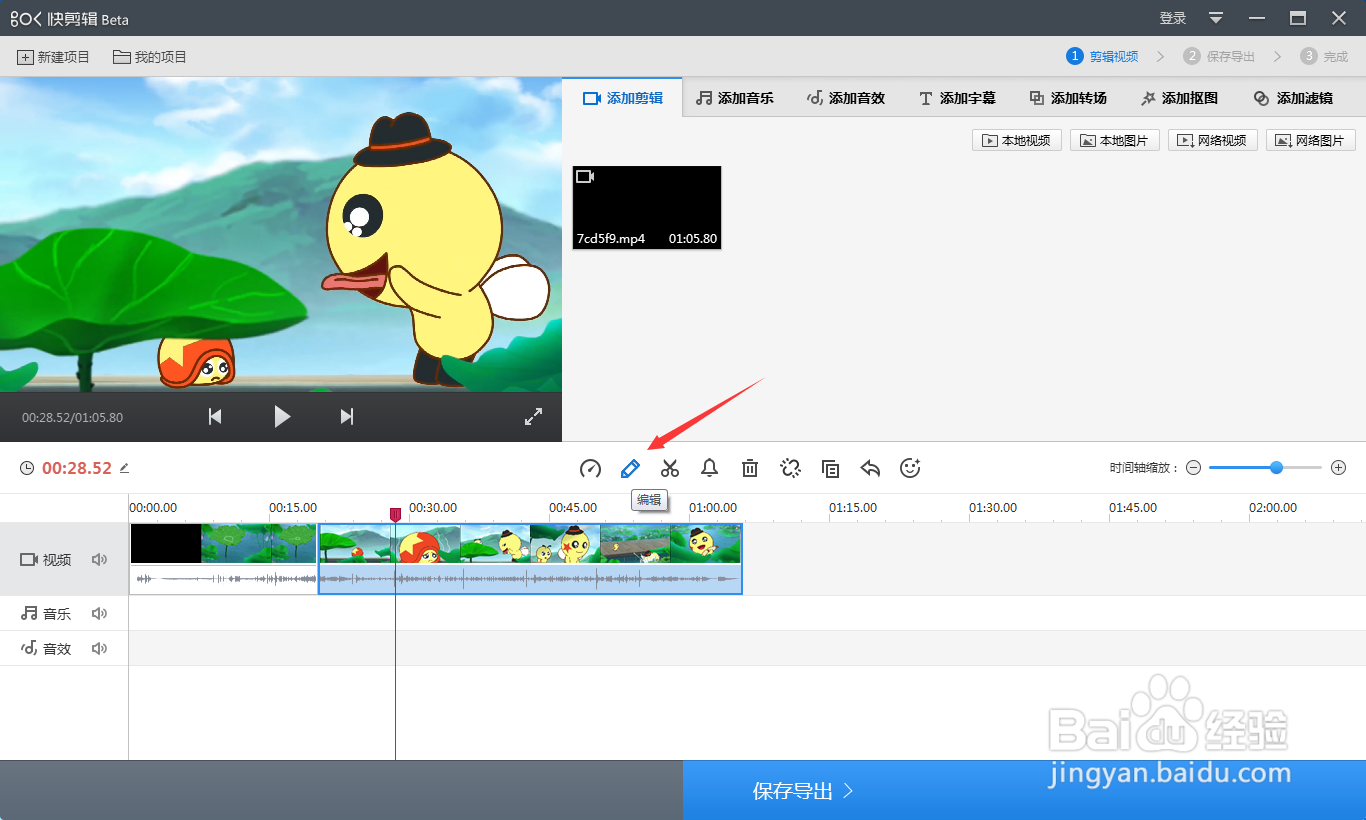Click 01:00.00 mark on timeline ruler
Viewport: 1366px width, 820px height.
pyautogui.click(x=713, y=508)
